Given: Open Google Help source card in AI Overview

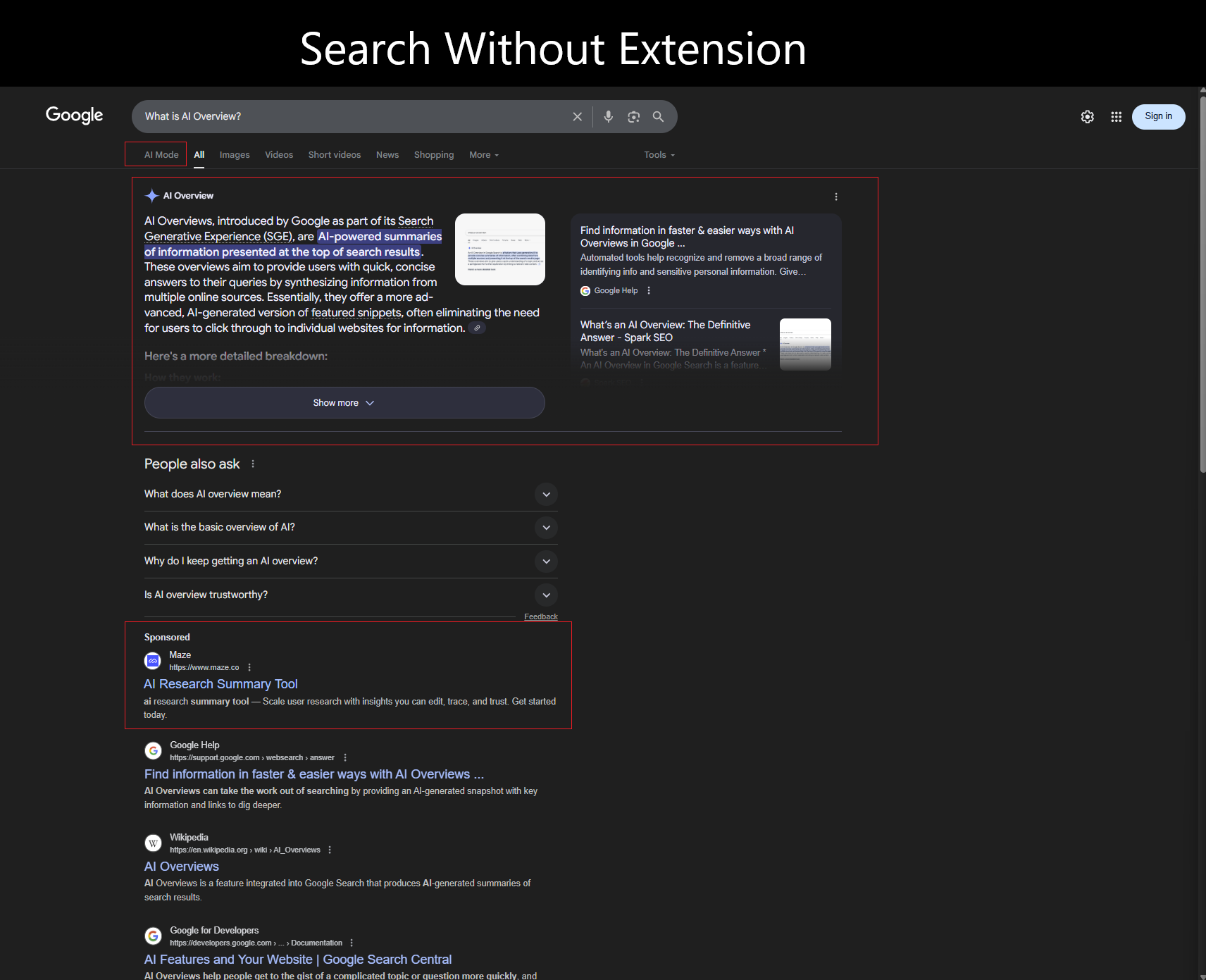Looking at the screenshot, I should coord(706,260).
